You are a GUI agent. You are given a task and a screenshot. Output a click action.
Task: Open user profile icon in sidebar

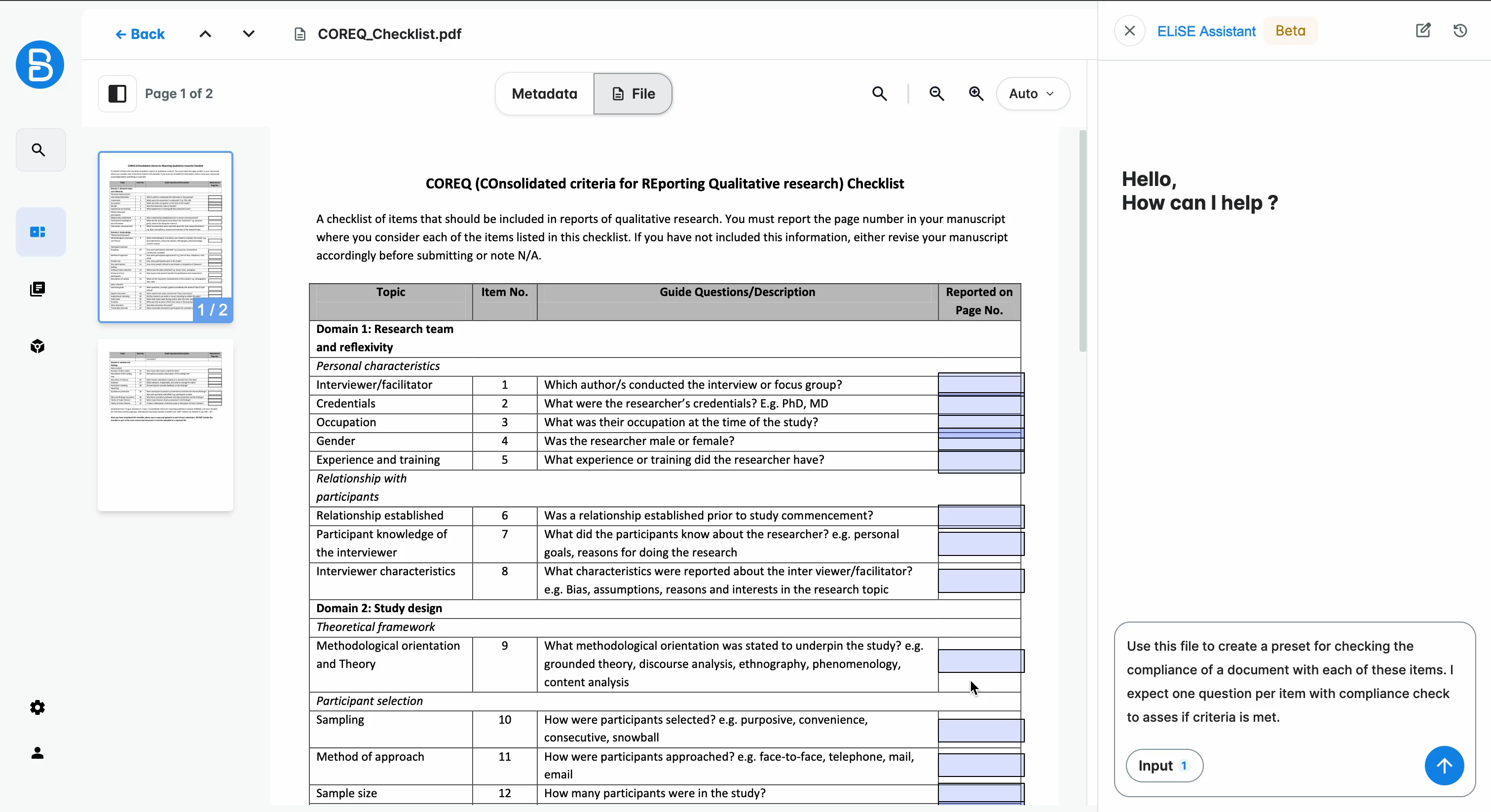click(x=37, y=752)
